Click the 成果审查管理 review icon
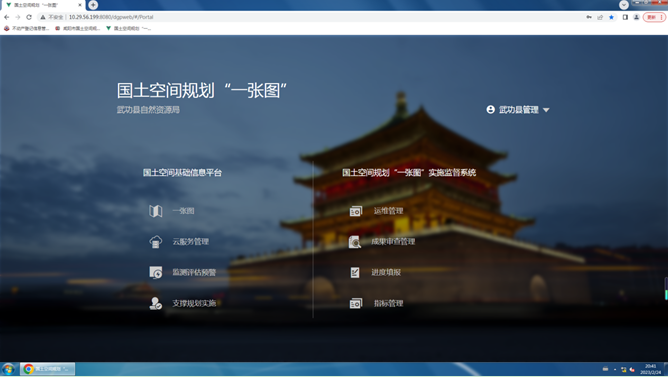This screenshot has width=668, height=377. (x=355, y=242)
